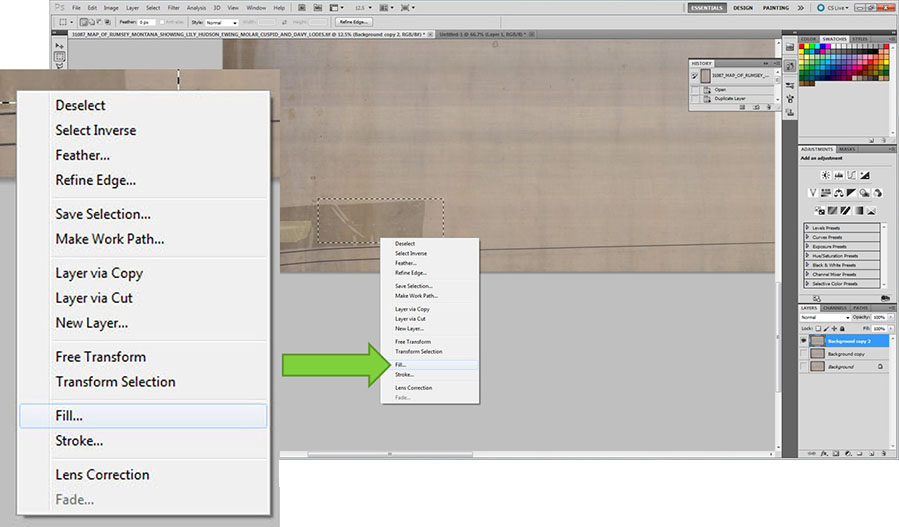Viewport: 899px width, 527px height.
Task: Show the bottom Background layer
Action: pos(805,367)
